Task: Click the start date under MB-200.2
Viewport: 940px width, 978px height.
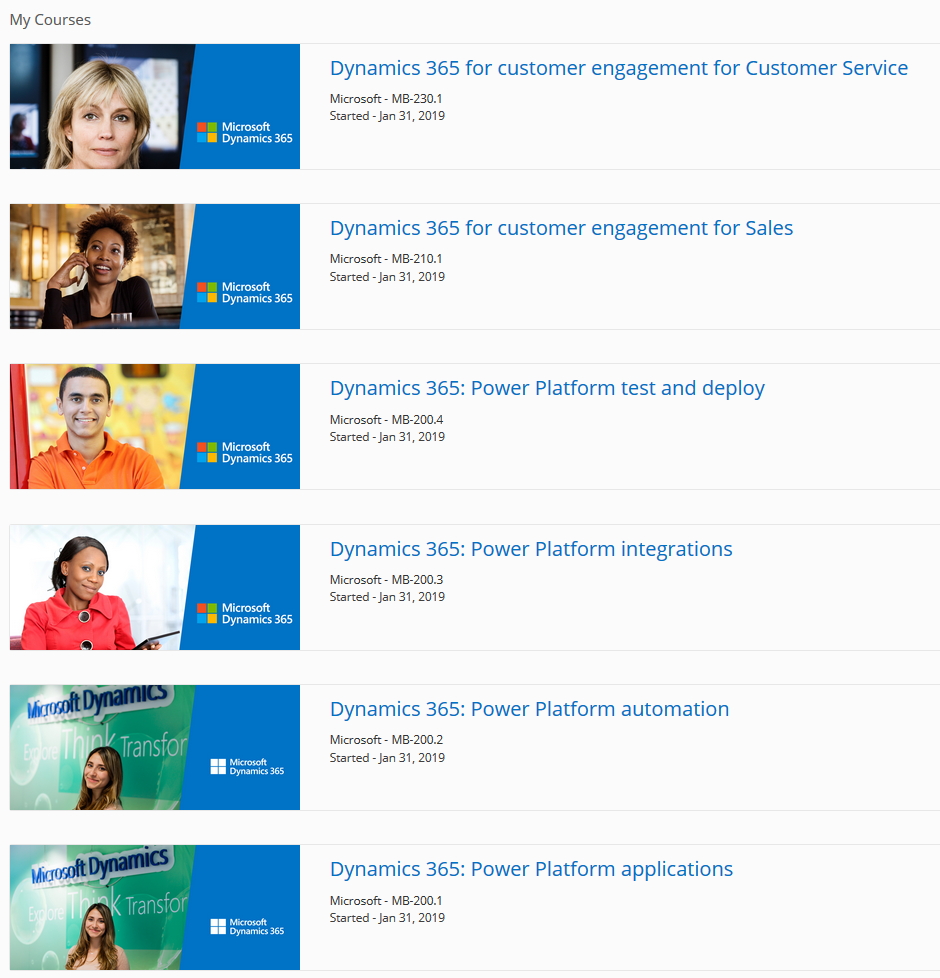Action: (387, 758)
